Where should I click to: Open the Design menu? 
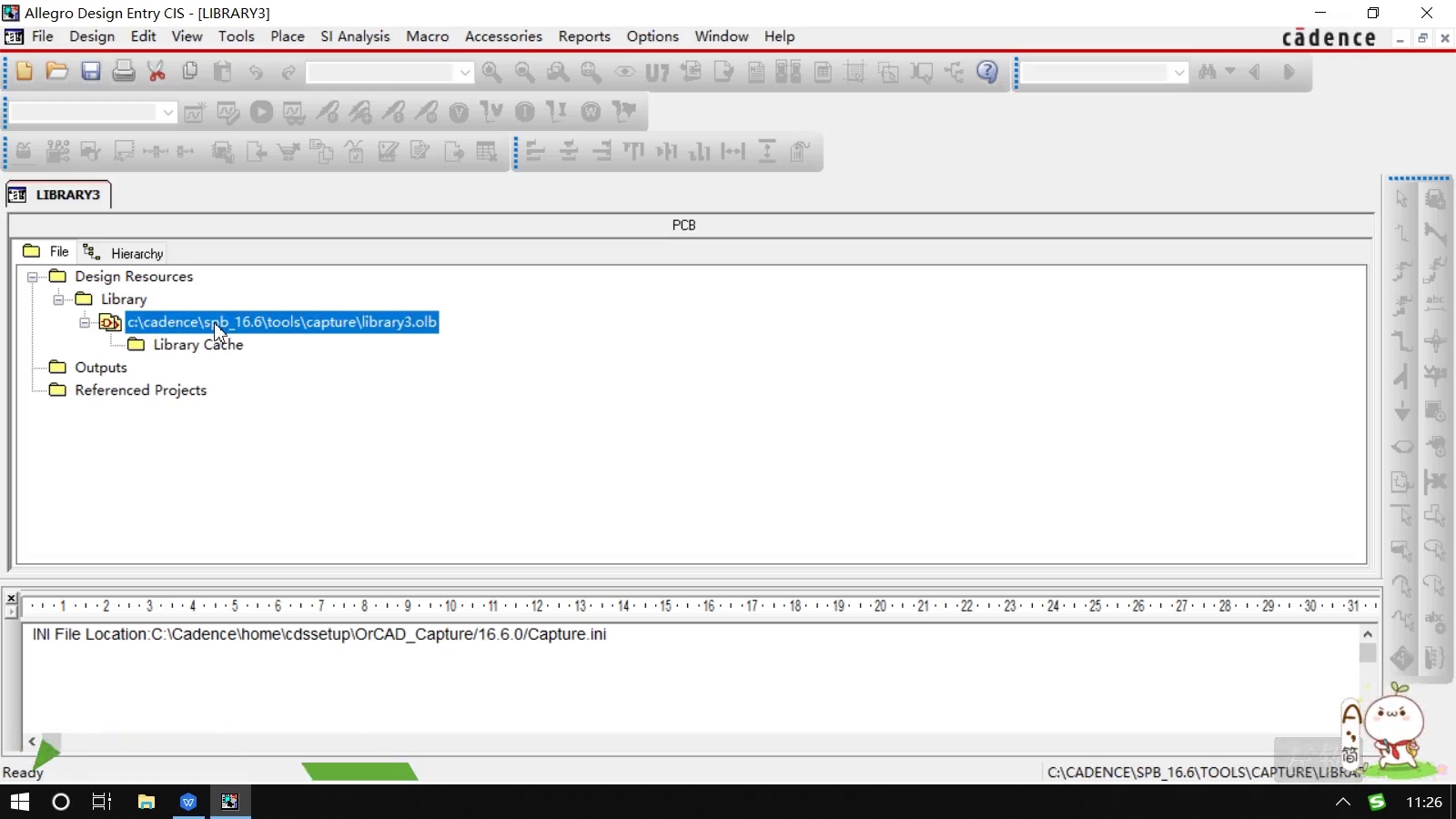click(x=92, y=36)
